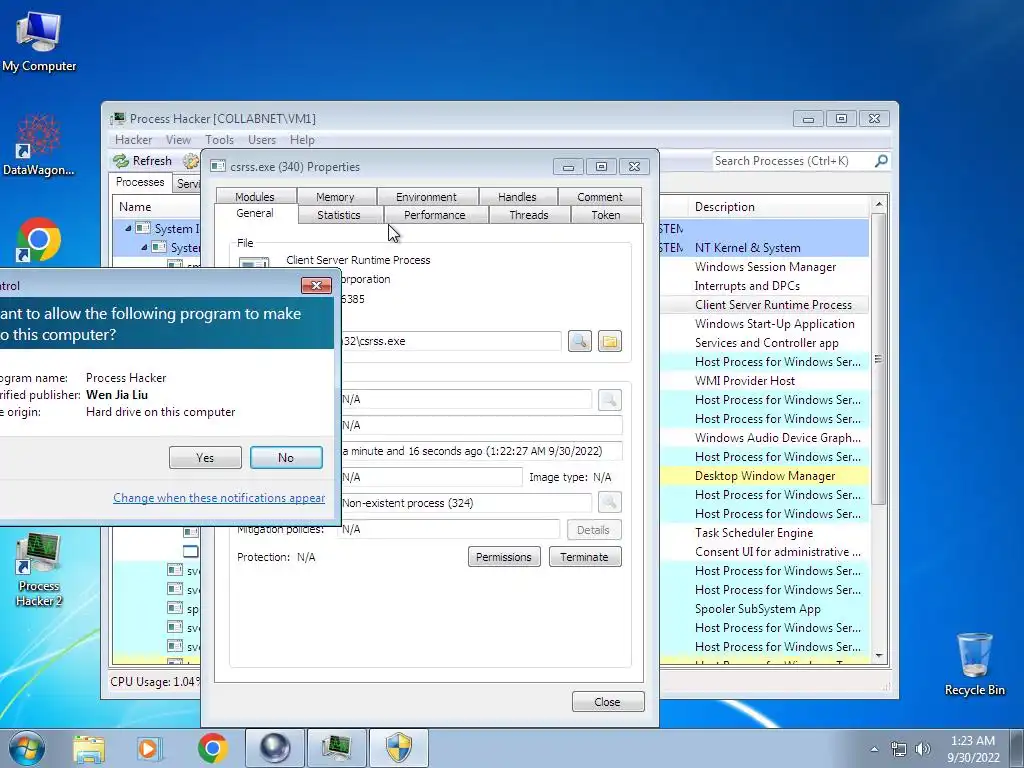Launch Google Chrome desktop shortcut
Image resolution: width=1024 pixels, height=768 pixels.
[x=39, y=240]
